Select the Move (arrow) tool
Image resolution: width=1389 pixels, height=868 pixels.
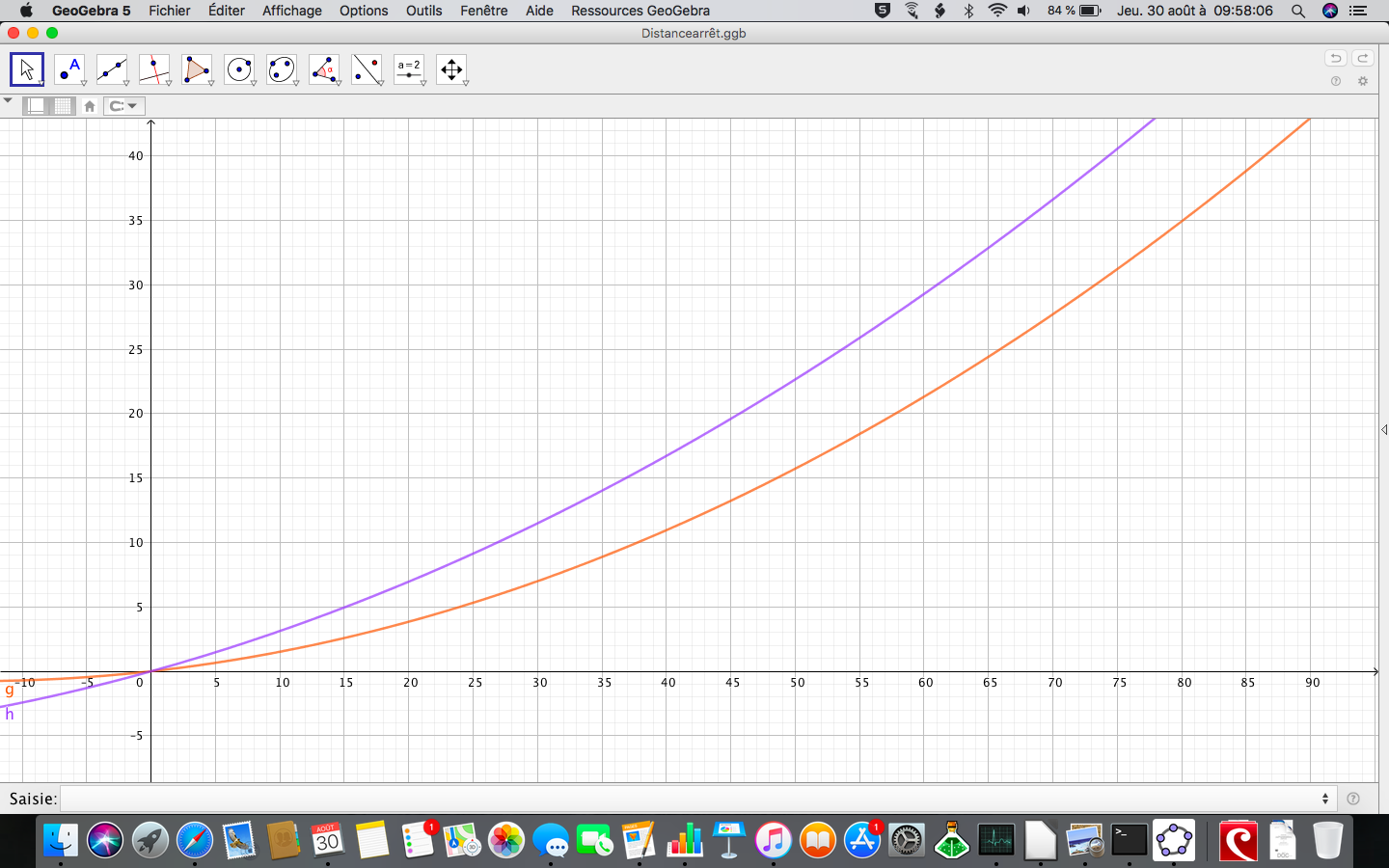[27, 69]
